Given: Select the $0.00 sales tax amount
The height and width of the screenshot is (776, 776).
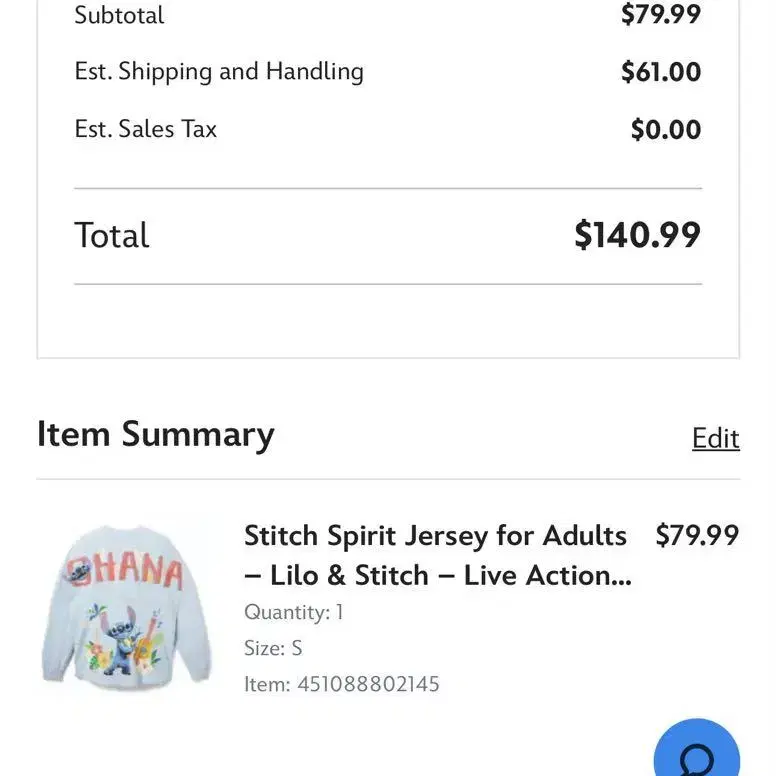Looking at the screenshot, I should [x=666, y=130].
